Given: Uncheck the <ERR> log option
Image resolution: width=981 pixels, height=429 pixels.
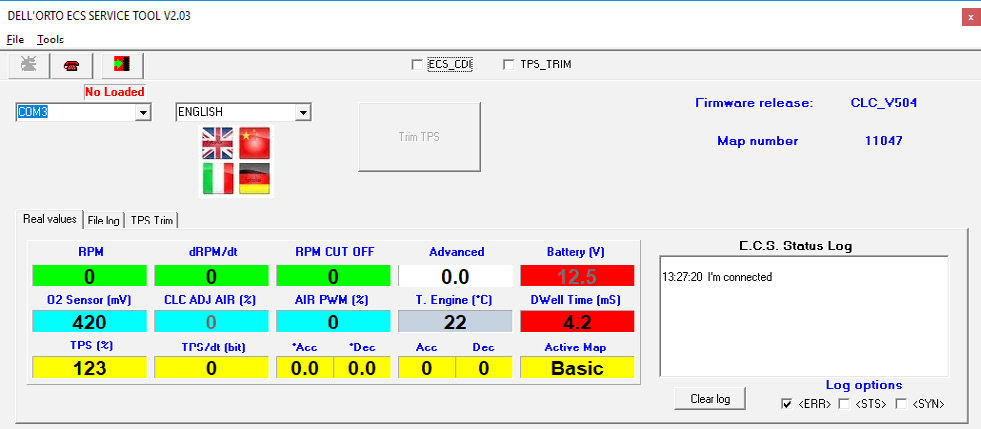Looking at the screenshot, I should 787,404.
